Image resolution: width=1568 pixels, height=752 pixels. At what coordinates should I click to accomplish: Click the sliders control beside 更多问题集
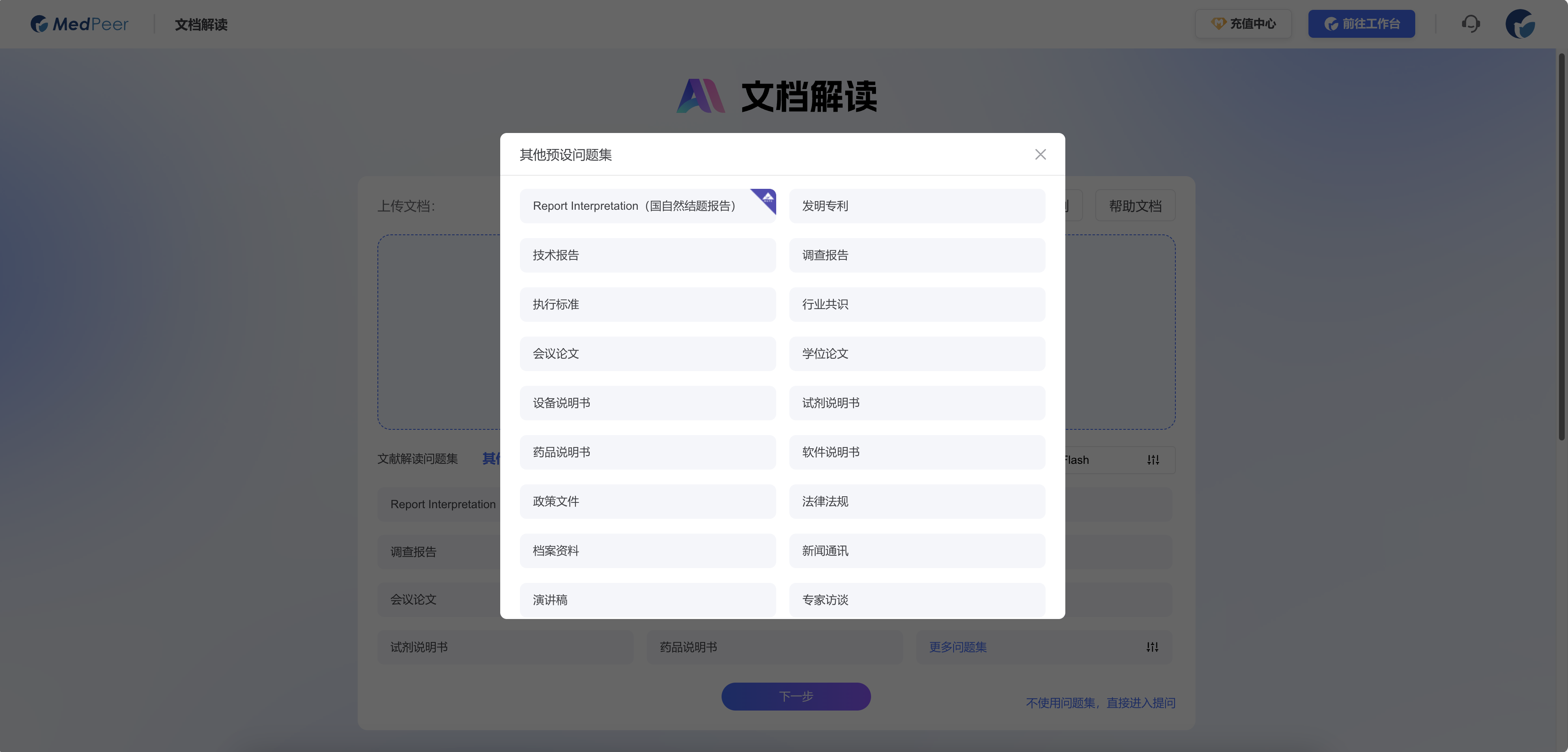tap(1152, 647)
